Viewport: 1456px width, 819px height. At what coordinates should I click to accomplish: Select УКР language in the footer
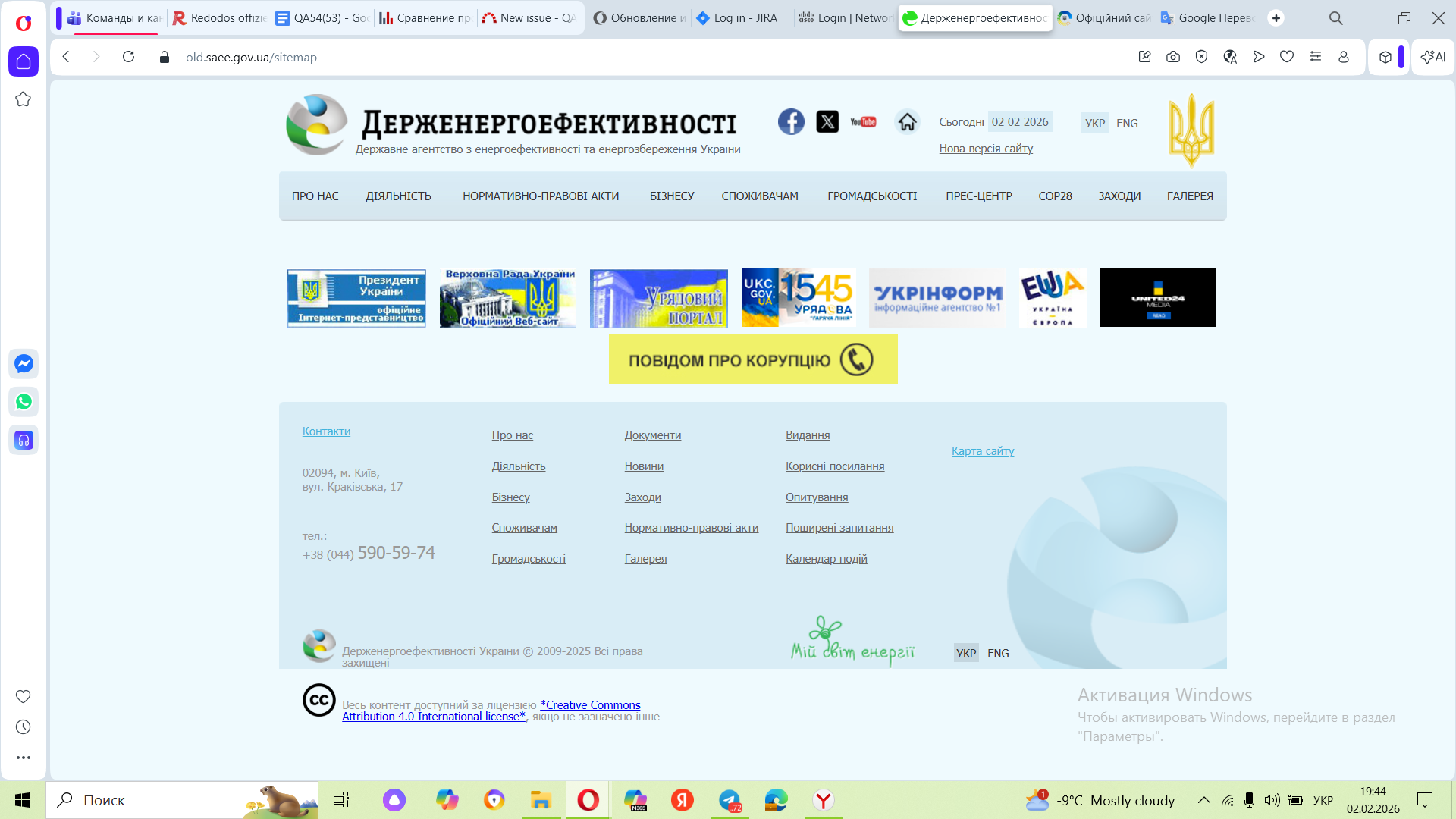965,653
